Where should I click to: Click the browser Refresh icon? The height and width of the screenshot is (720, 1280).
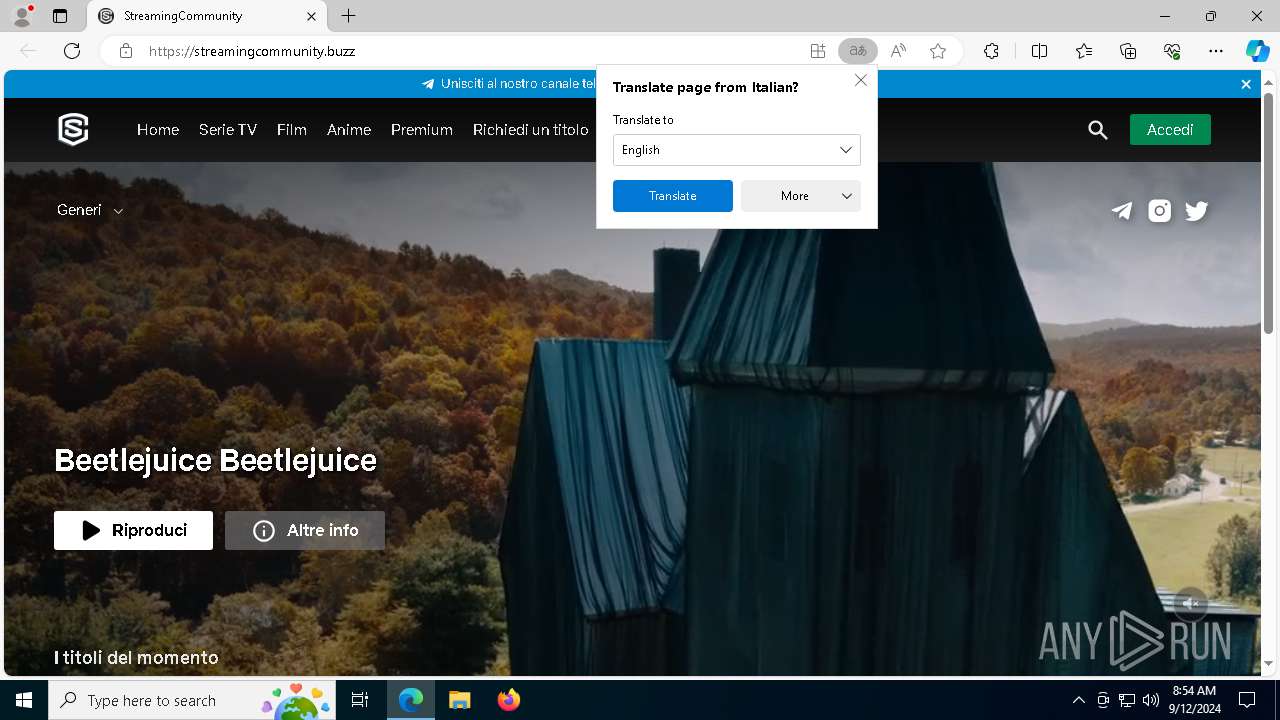coord(72,51)
